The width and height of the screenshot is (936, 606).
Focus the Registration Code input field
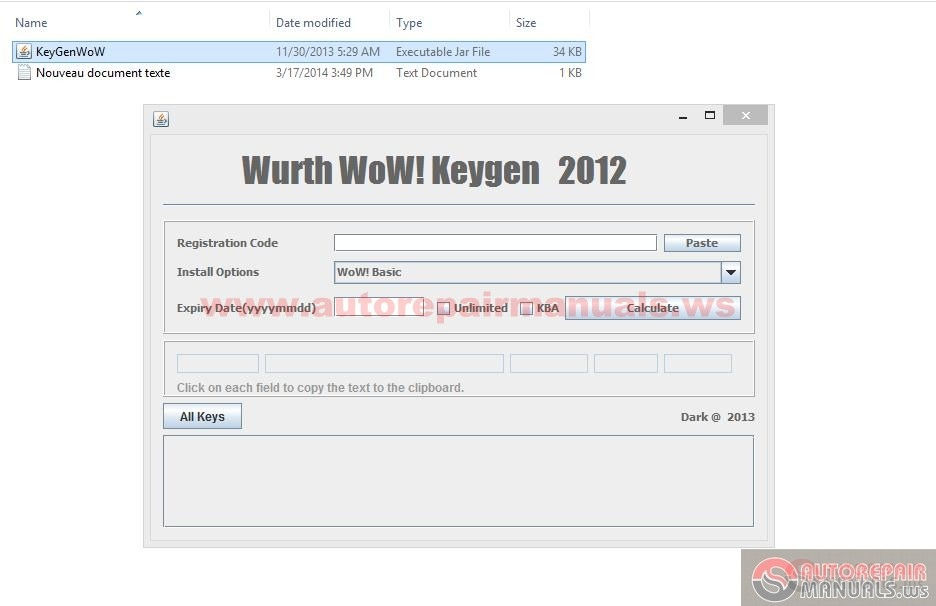coord(495,242)
